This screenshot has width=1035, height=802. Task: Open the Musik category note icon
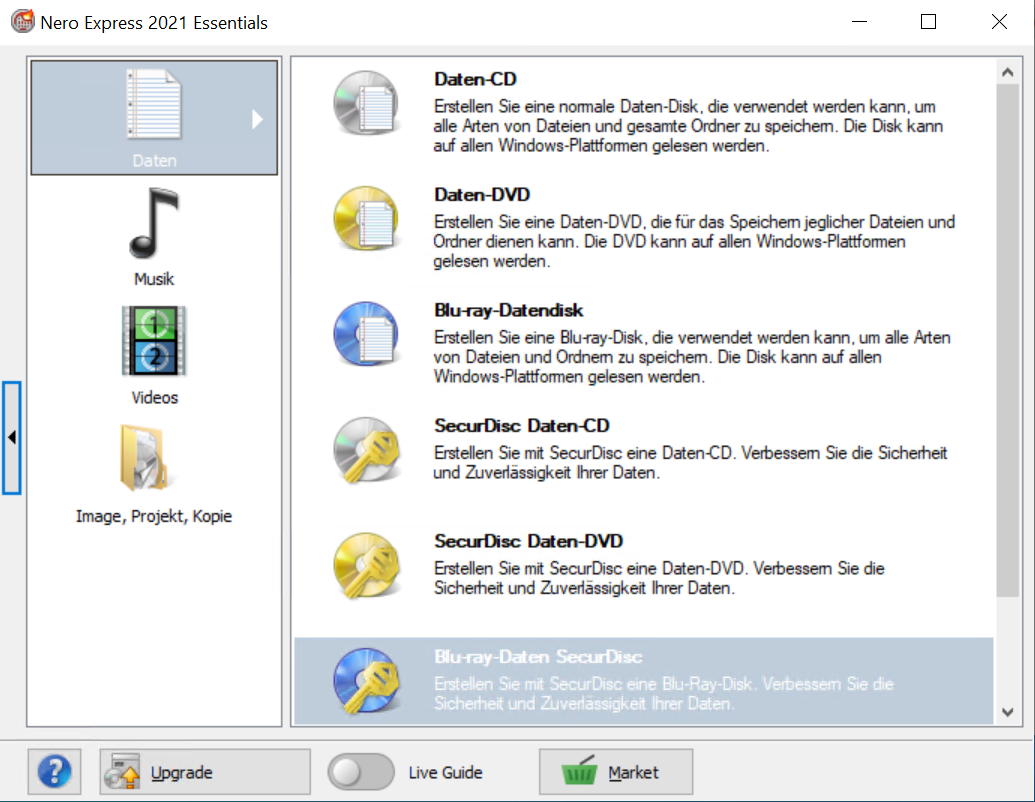click(x=154, y=225)
